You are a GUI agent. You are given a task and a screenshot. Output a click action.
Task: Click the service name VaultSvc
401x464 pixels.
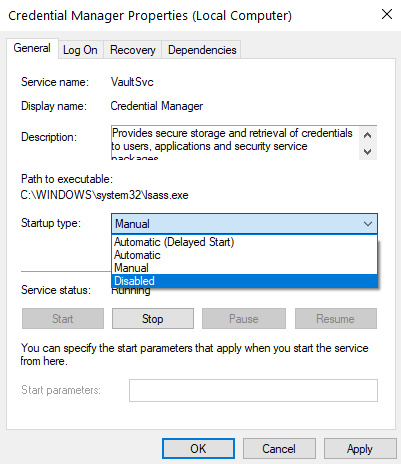132,82
